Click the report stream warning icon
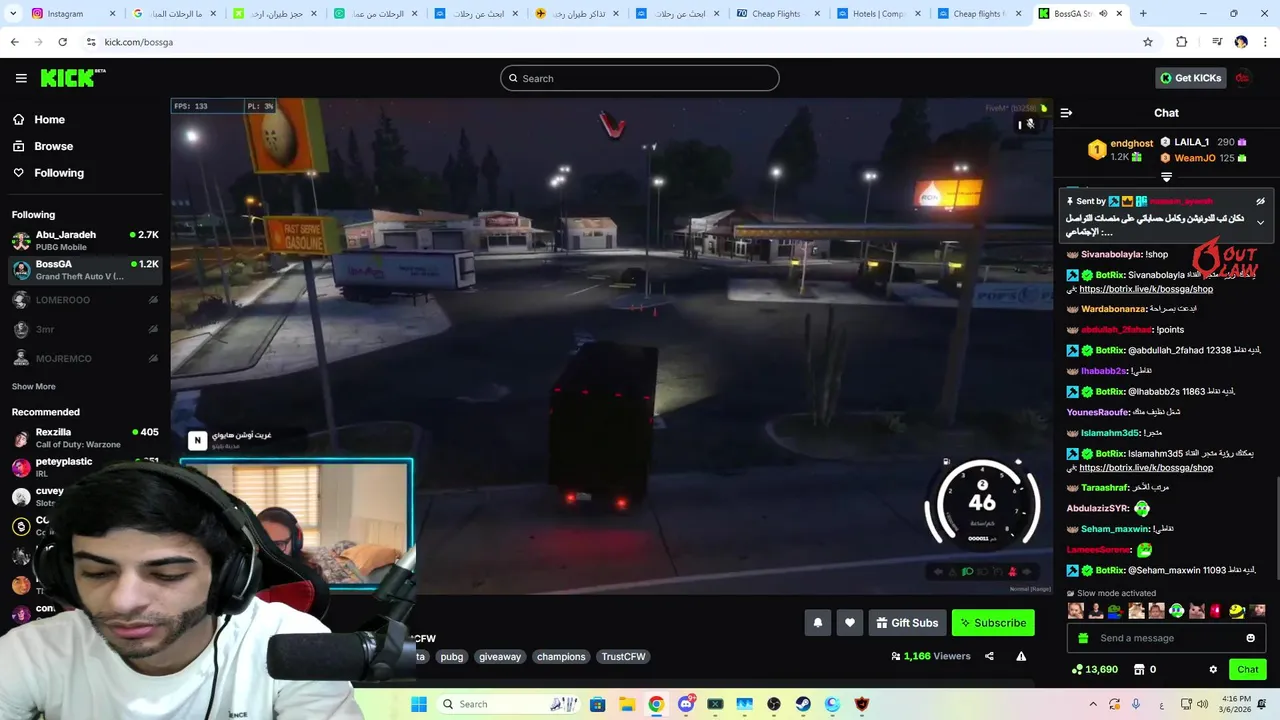Image resolution: width=1280 pixels, height=720 pixels. pyautogui.click(x=1021, y=656)
